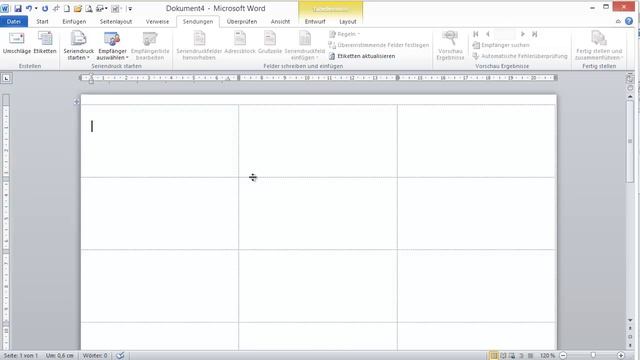The width and height of the screenshot is (640, 360).
Task: Switch to the Überprüfen tab
Action: tap(242, 22)
